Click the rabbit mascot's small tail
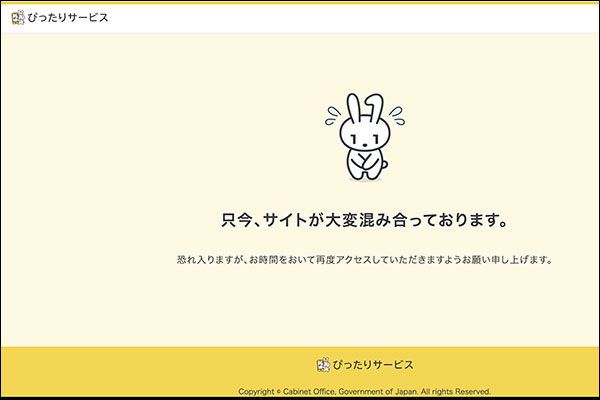Image resolution: width=600 pixels, height=400 pixels. (x=386, y=163)
